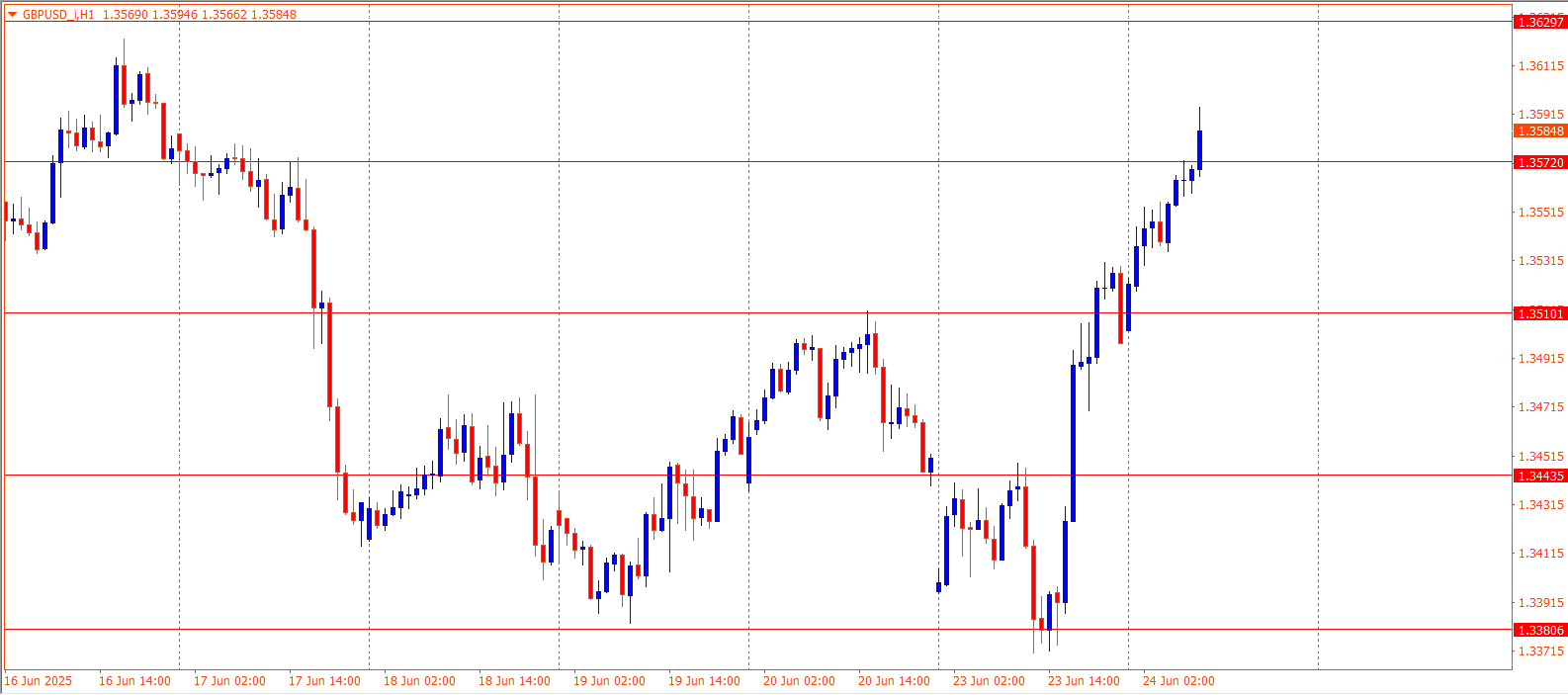Click the 18 Jun 14:00 time label
1568x695 pixels.
514,681
